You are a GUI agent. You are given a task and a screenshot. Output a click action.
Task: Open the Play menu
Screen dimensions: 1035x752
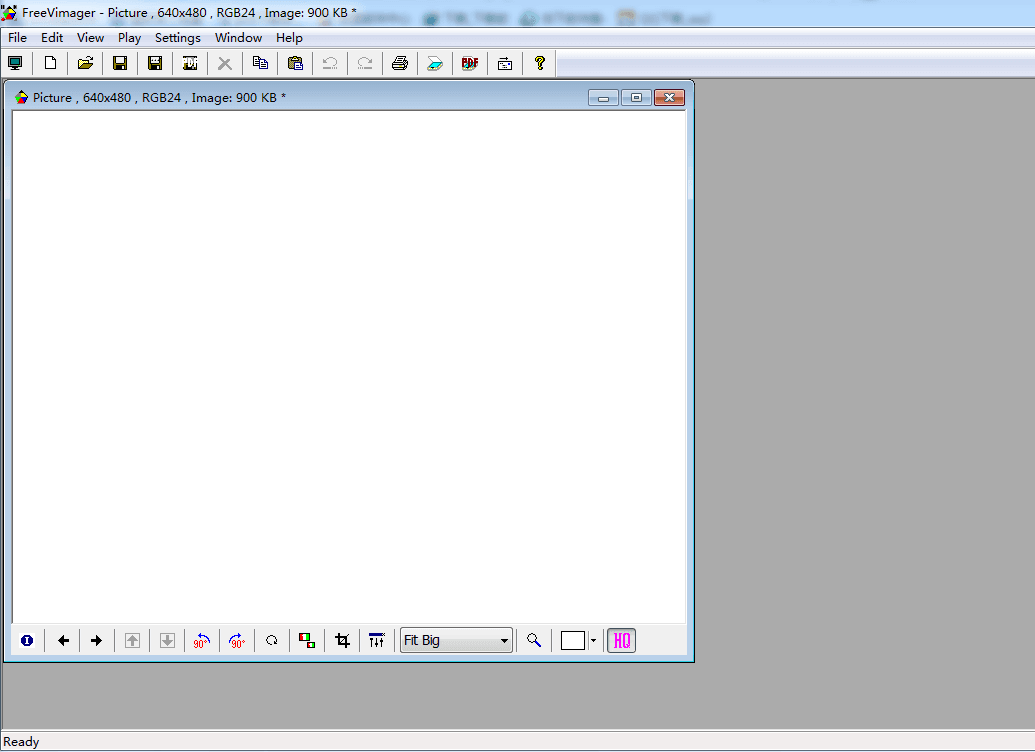click(129, 38)
